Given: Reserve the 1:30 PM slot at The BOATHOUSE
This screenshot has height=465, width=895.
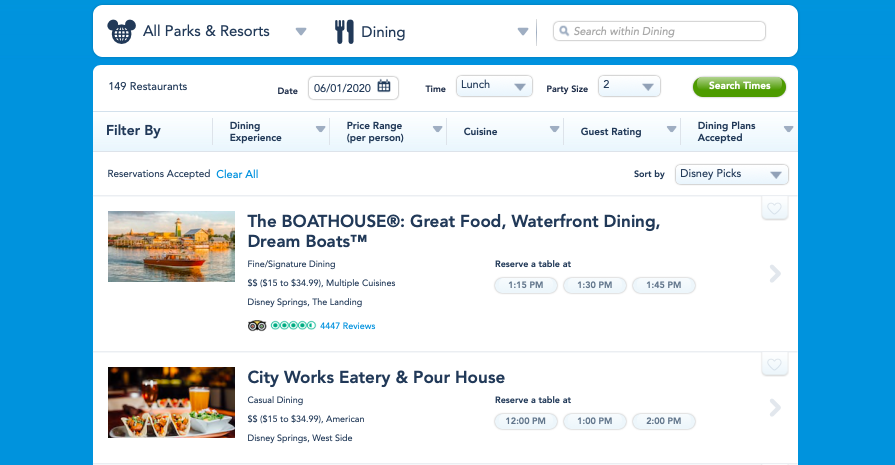Looking at the screenshot, I should [594, 286].
